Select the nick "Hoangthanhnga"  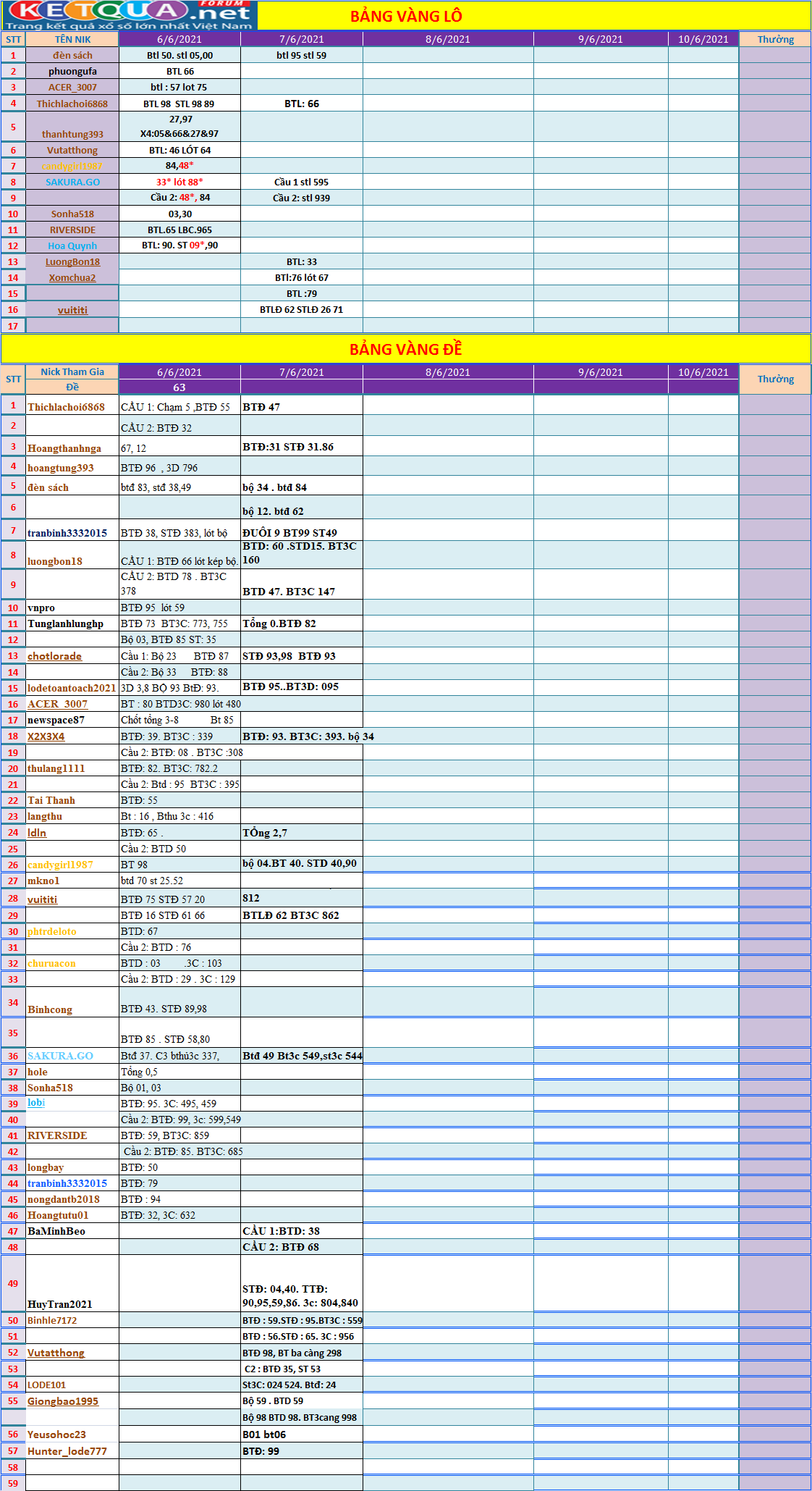64,448
